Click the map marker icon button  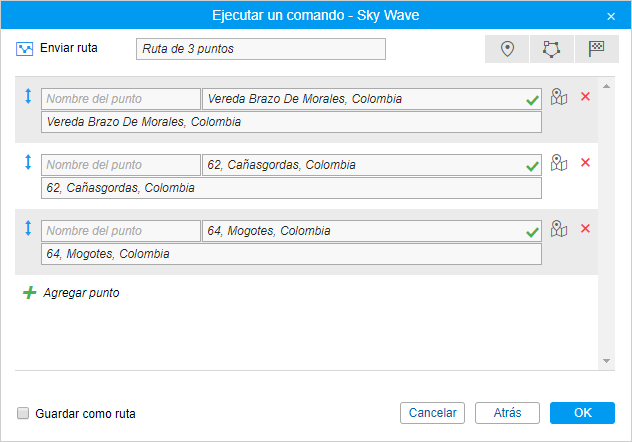(507, 49)
